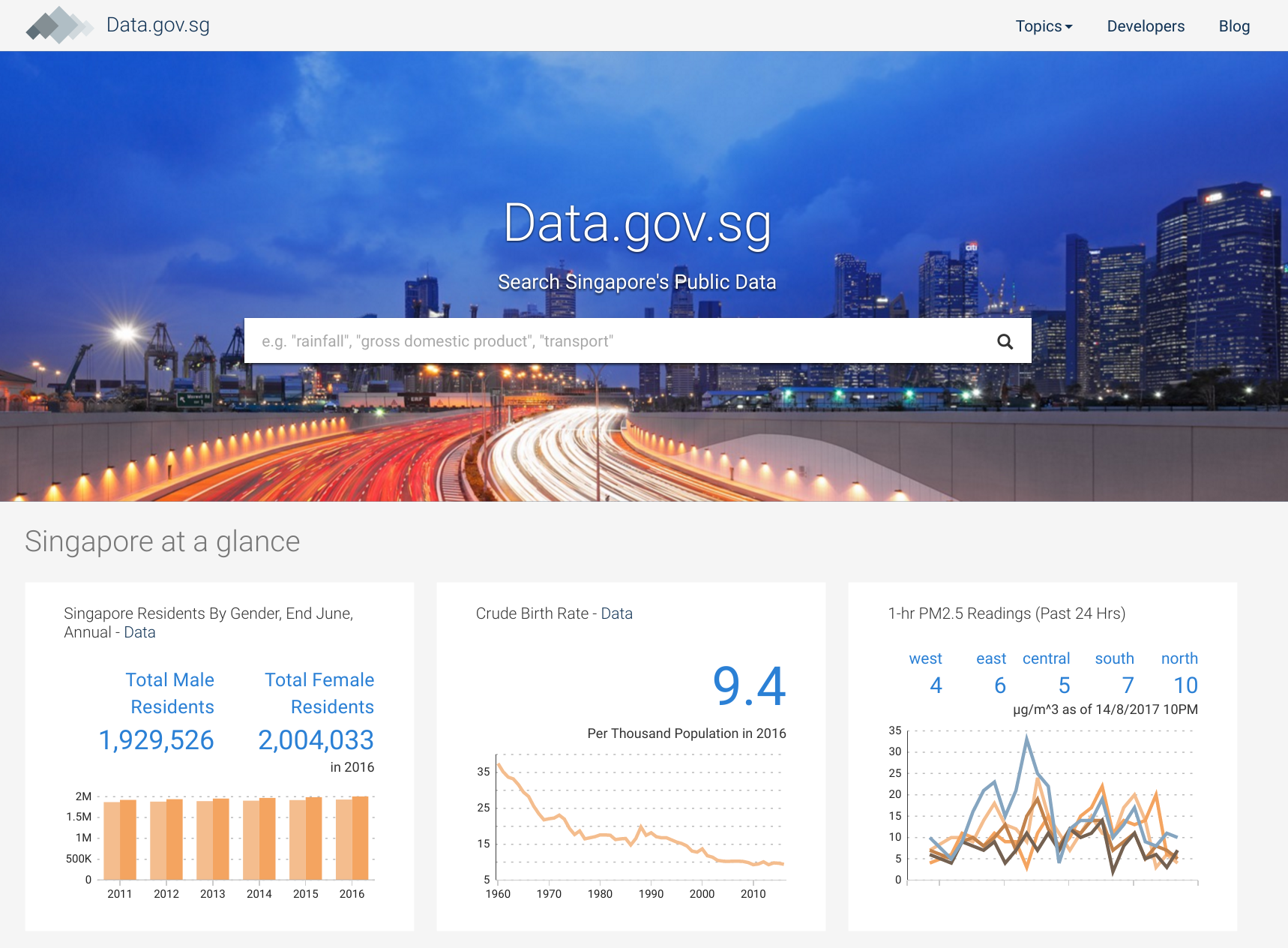Open the Data link for Residents By Gender

[x=139, y=632]
